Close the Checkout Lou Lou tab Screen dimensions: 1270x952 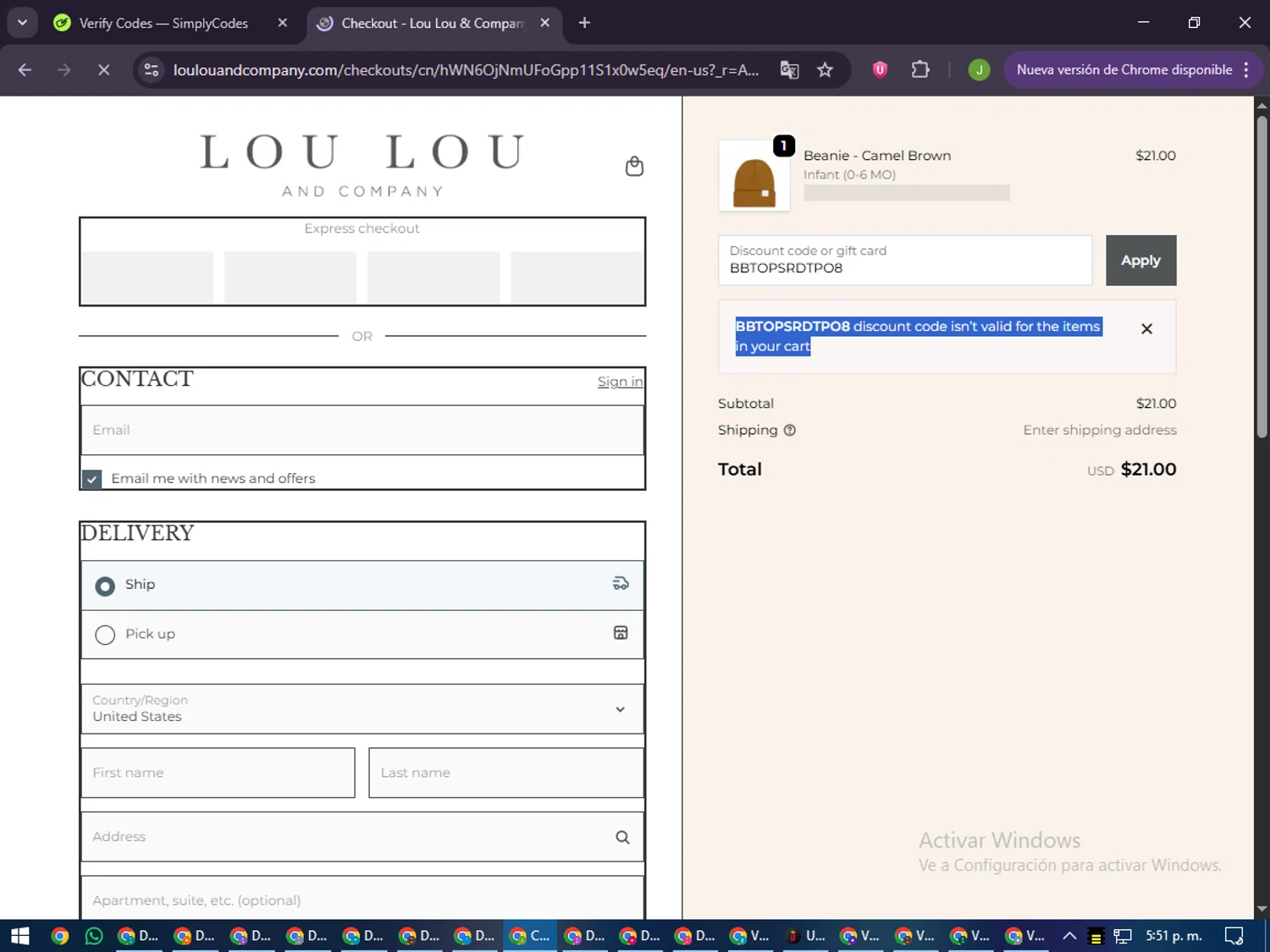(545, 23)
